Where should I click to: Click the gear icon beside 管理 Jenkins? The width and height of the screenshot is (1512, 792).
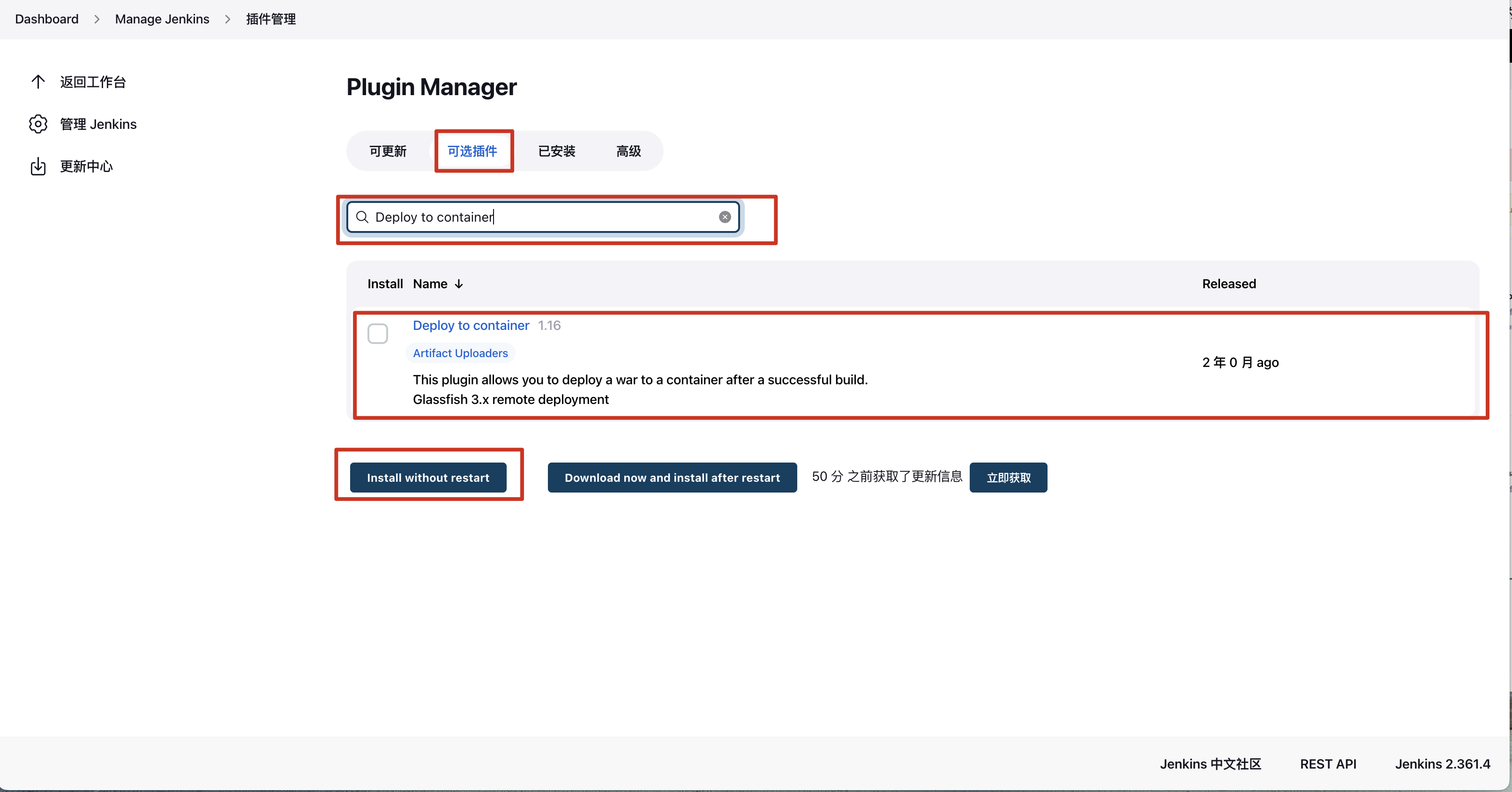(38, 124)
